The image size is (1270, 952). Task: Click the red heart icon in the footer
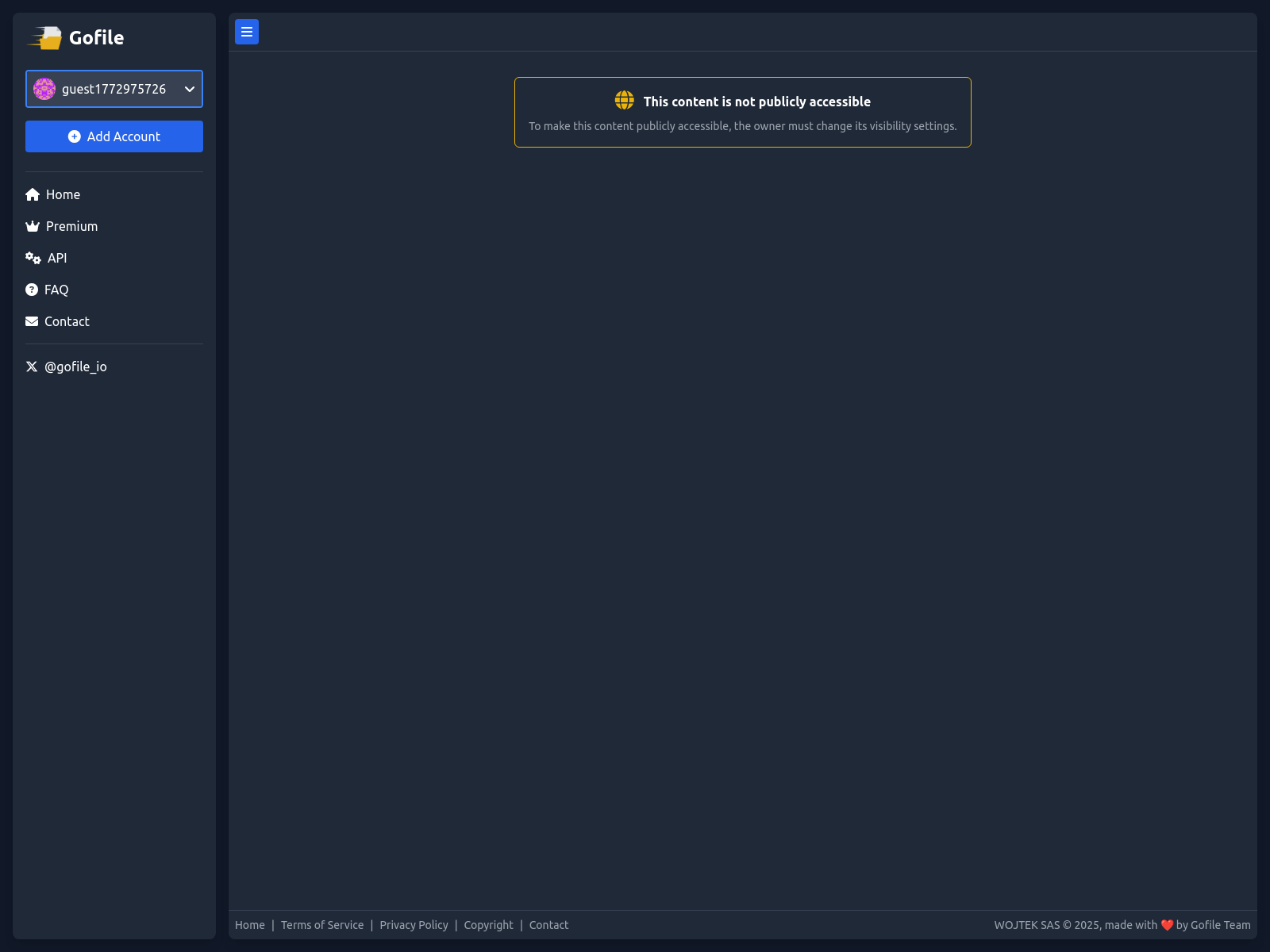point(1167,925)
